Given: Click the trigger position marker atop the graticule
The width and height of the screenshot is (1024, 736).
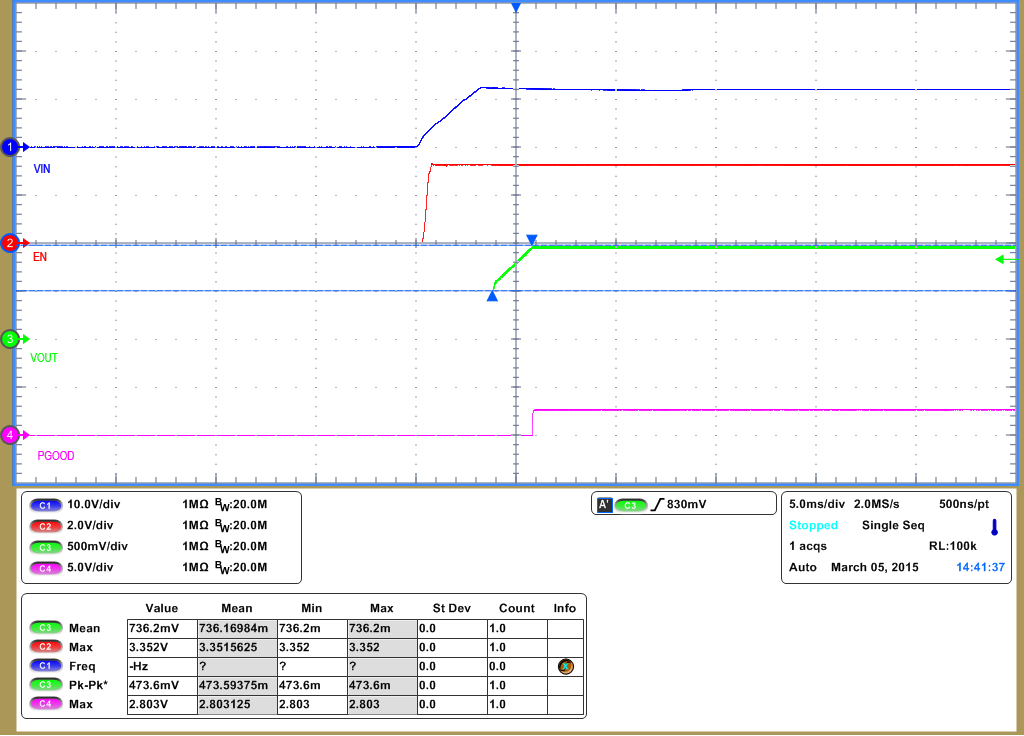Looking at the screenshot, I should 517,8.
